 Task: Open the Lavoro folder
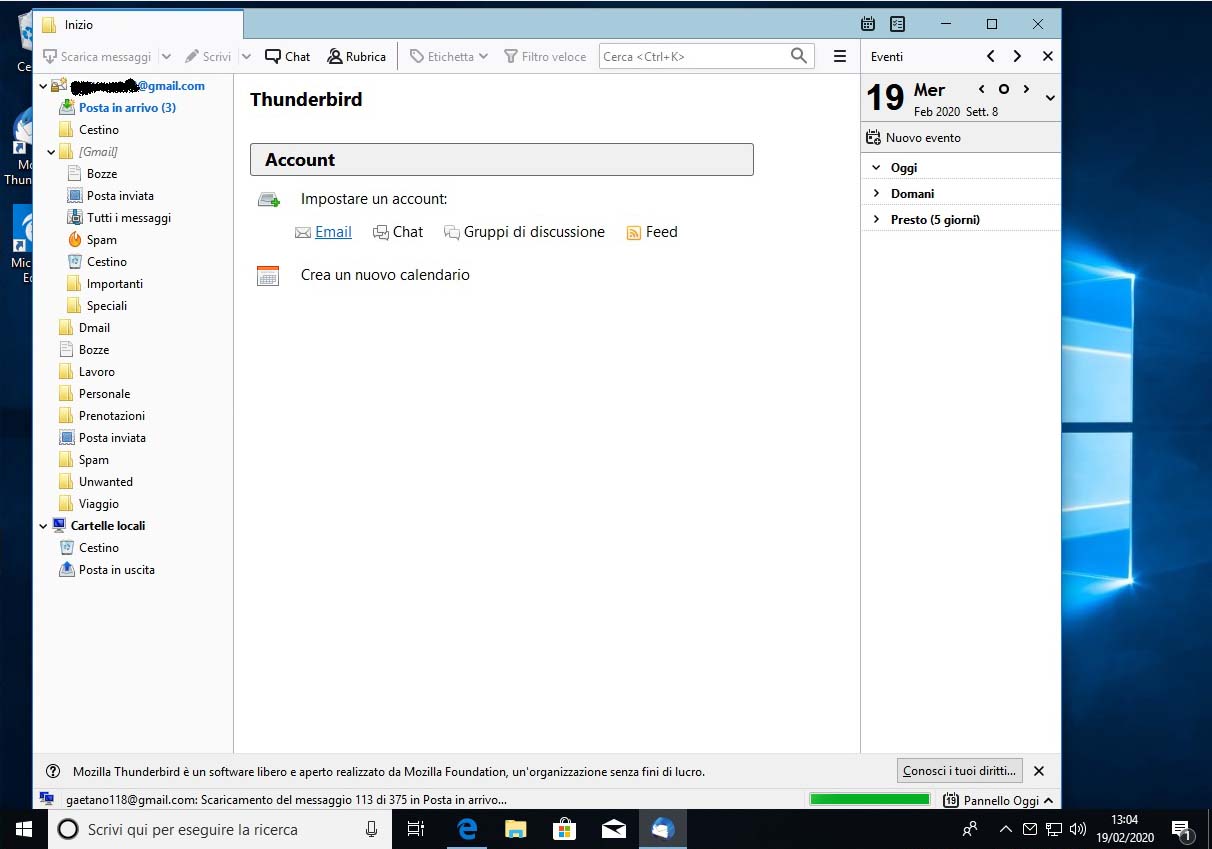pyautogui.click(x=97, y=372)
